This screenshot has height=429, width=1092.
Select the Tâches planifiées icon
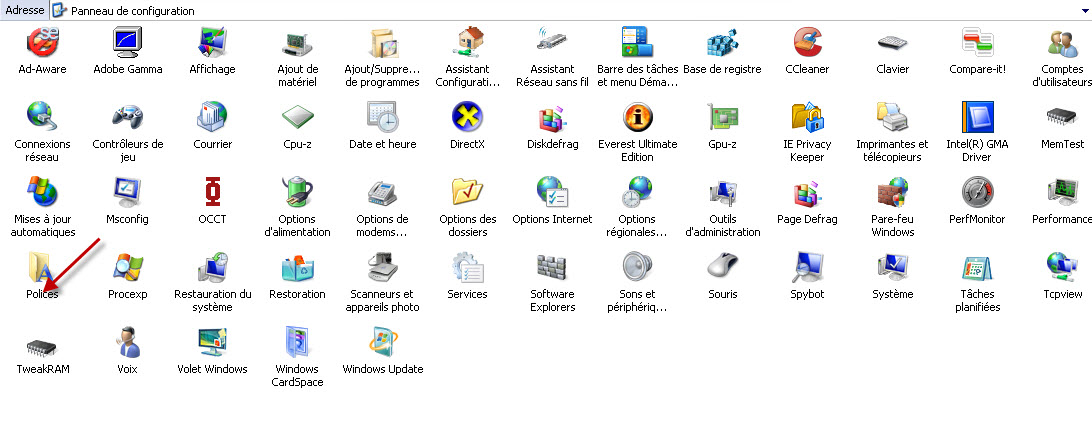(x=977, y=269)
